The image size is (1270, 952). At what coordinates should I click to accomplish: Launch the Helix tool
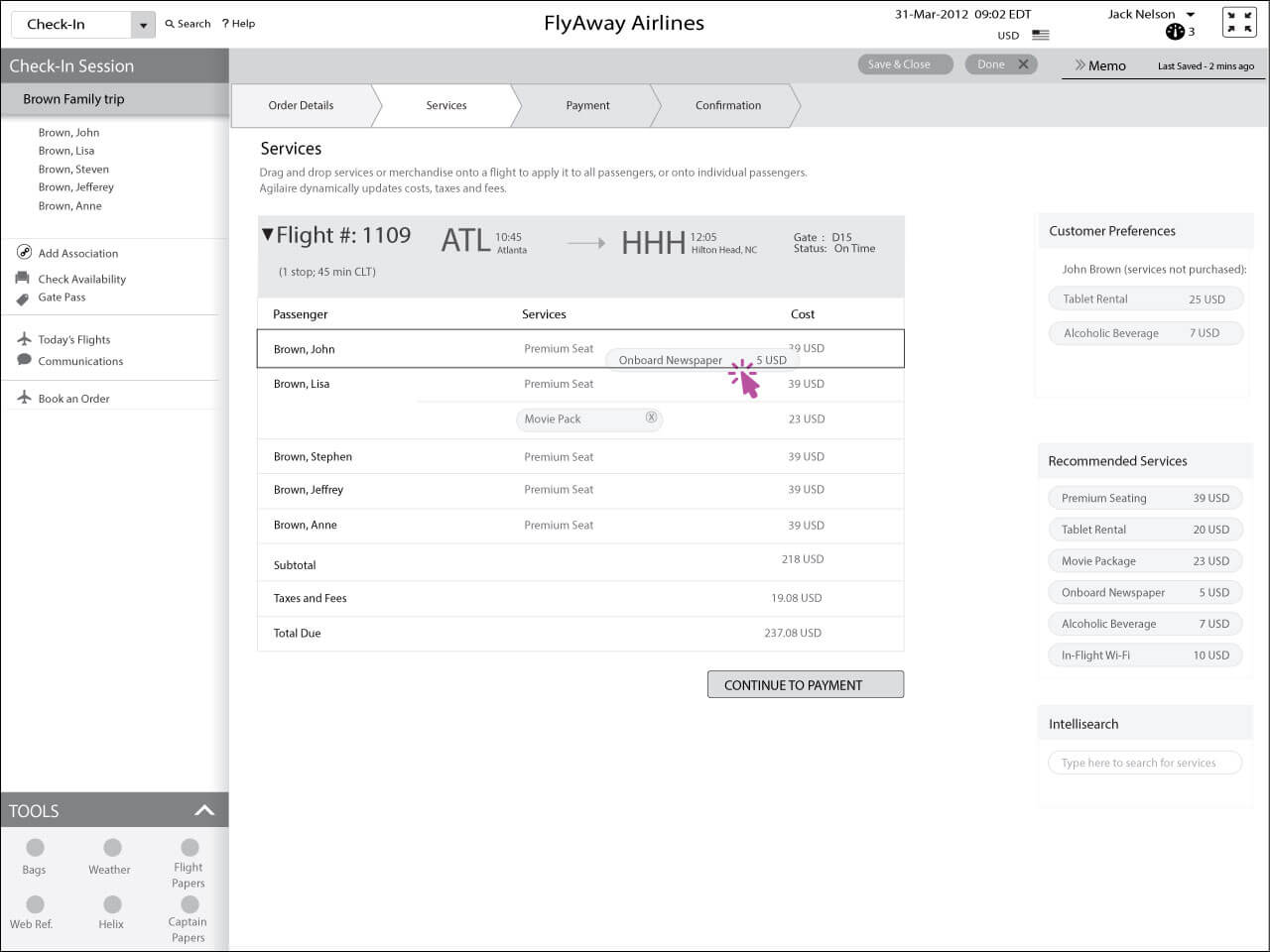[x=110, y=910]
